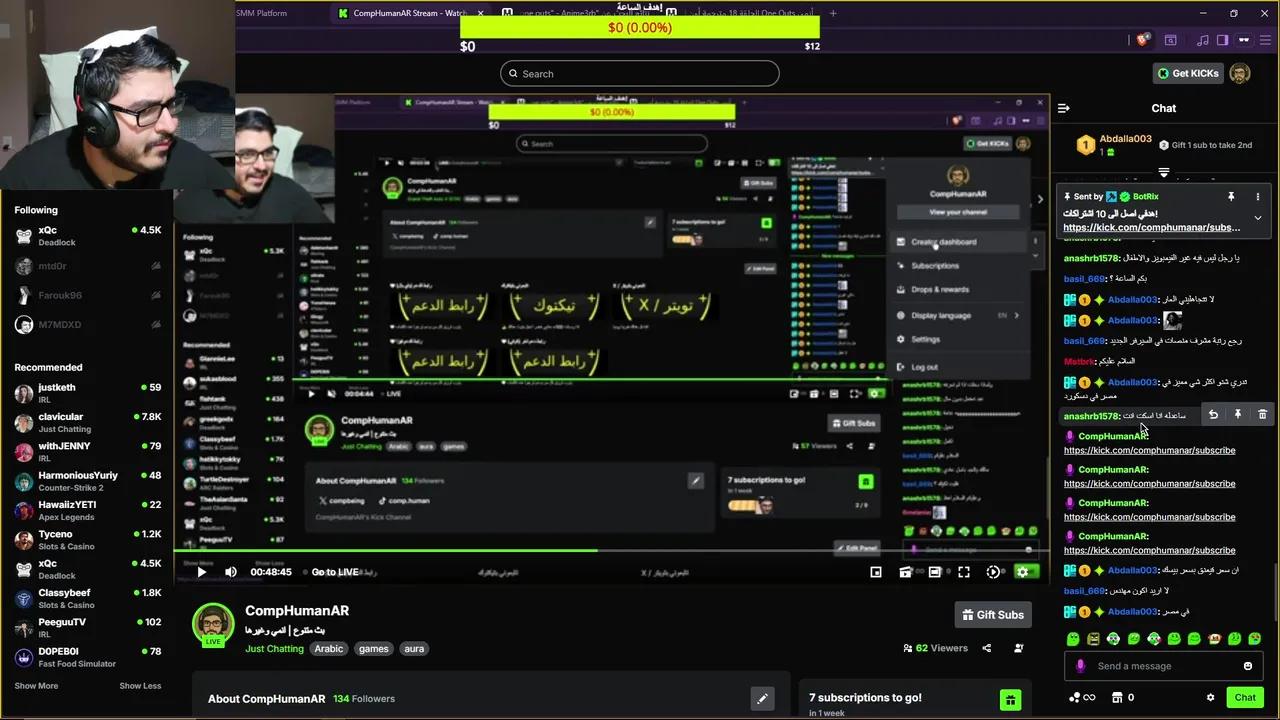This screenshot has width=1280, height=720.
Task: Open profile avatar menu top right
Action: point(1240,73)
